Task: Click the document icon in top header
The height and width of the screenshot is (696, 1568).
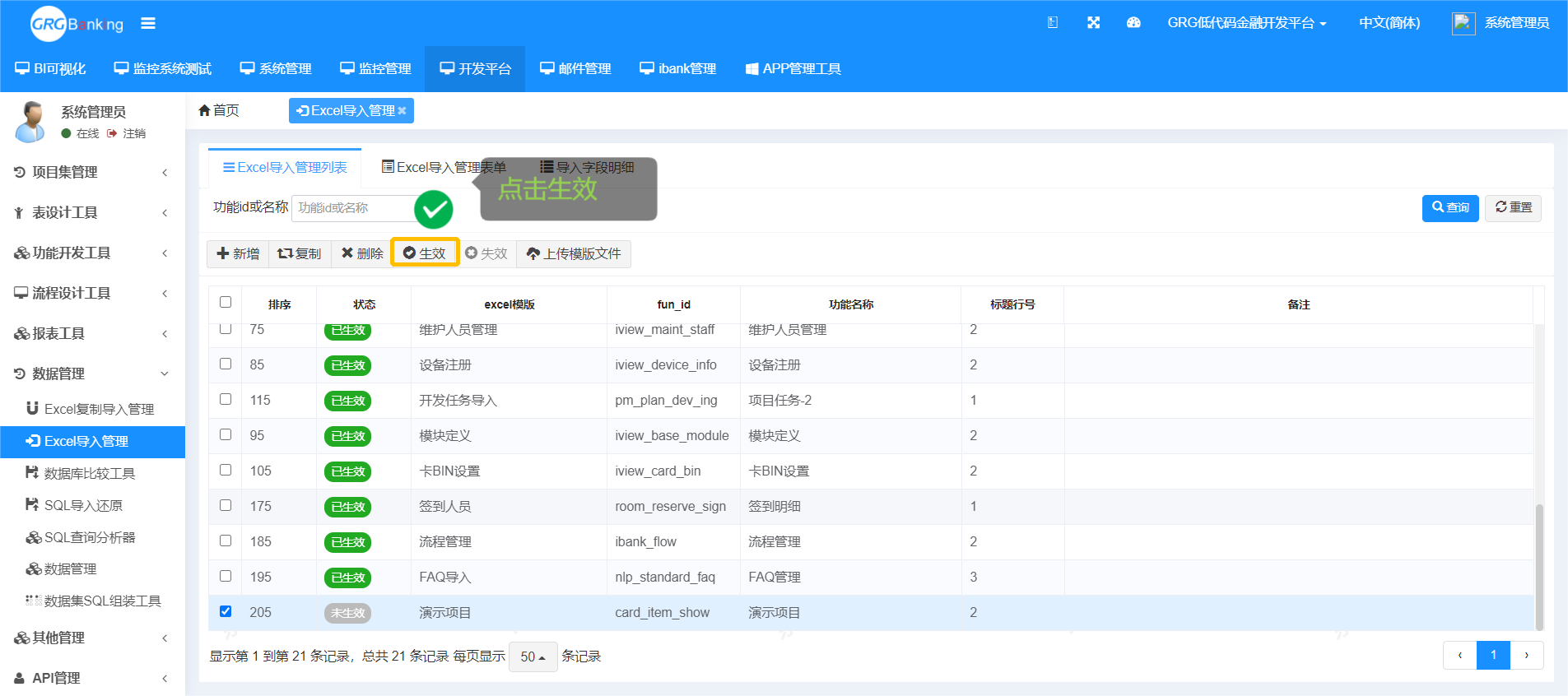Action: (x=1053, y=23)
